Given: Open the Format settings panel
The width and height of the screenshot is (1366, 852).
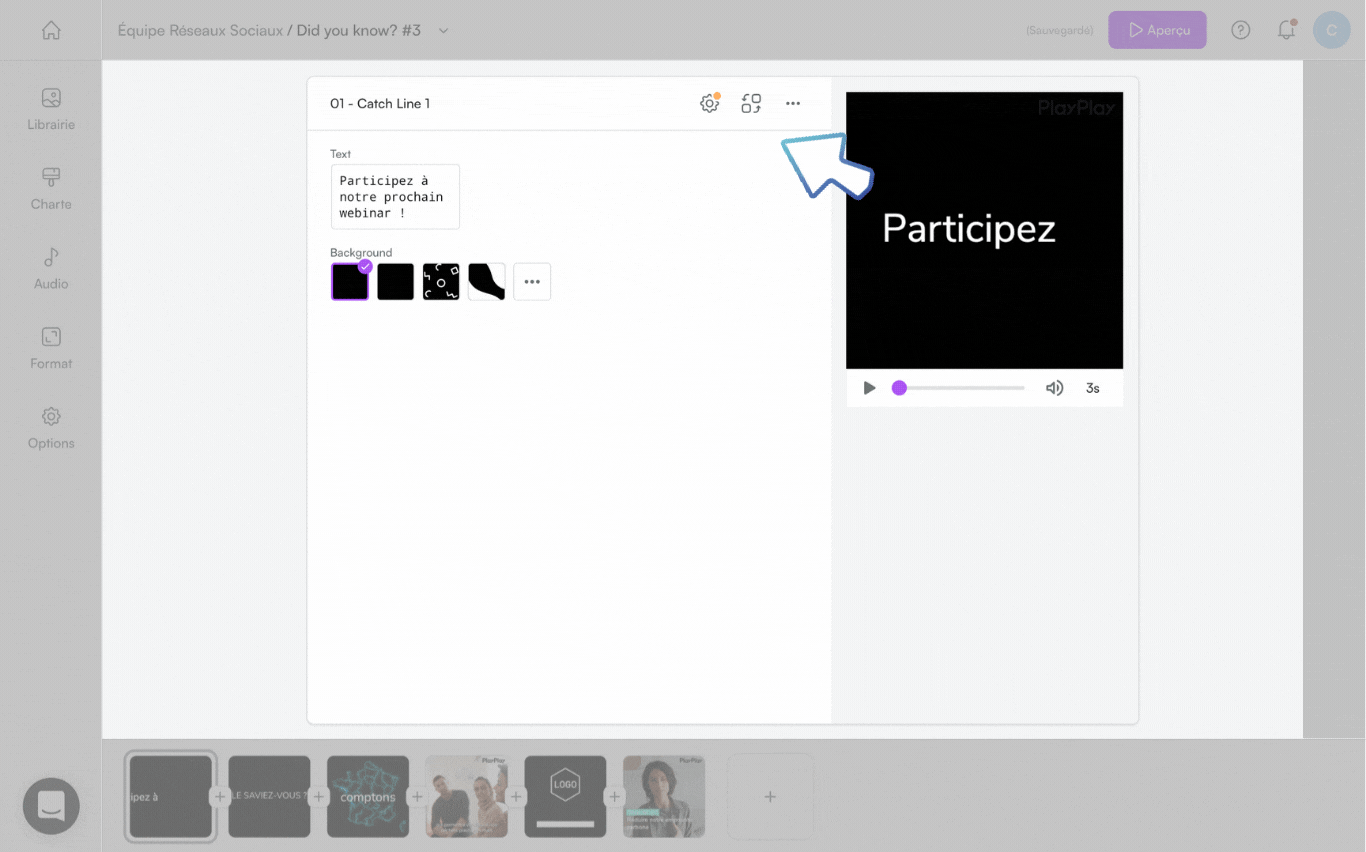Looking at the screenshot, I should (x=51, y=348).
